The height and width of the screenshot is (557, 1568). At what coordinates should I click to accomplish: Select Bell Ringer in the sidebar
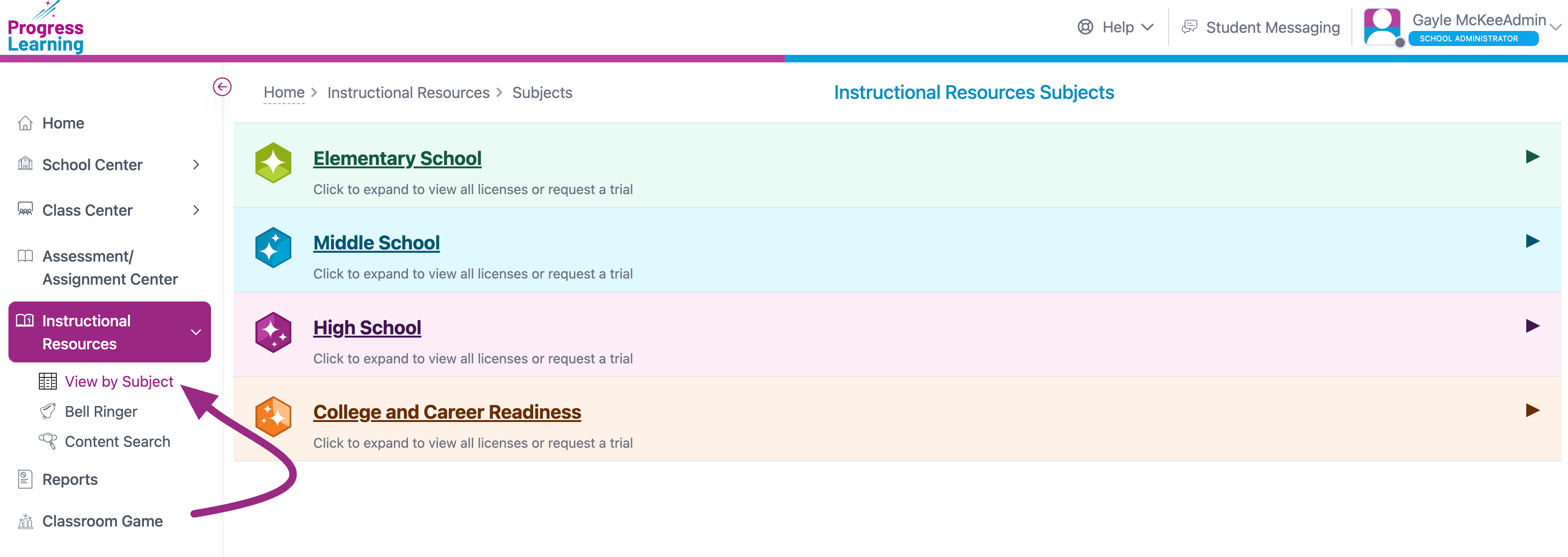tap(101, 412)
